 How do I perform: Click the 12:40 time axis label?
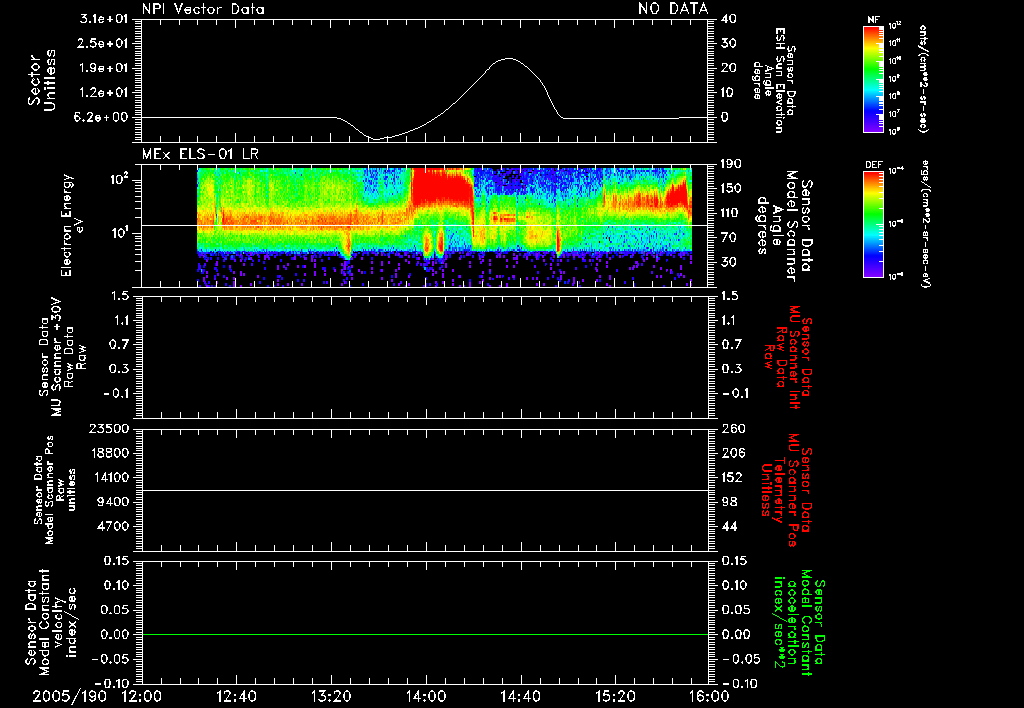236,698
